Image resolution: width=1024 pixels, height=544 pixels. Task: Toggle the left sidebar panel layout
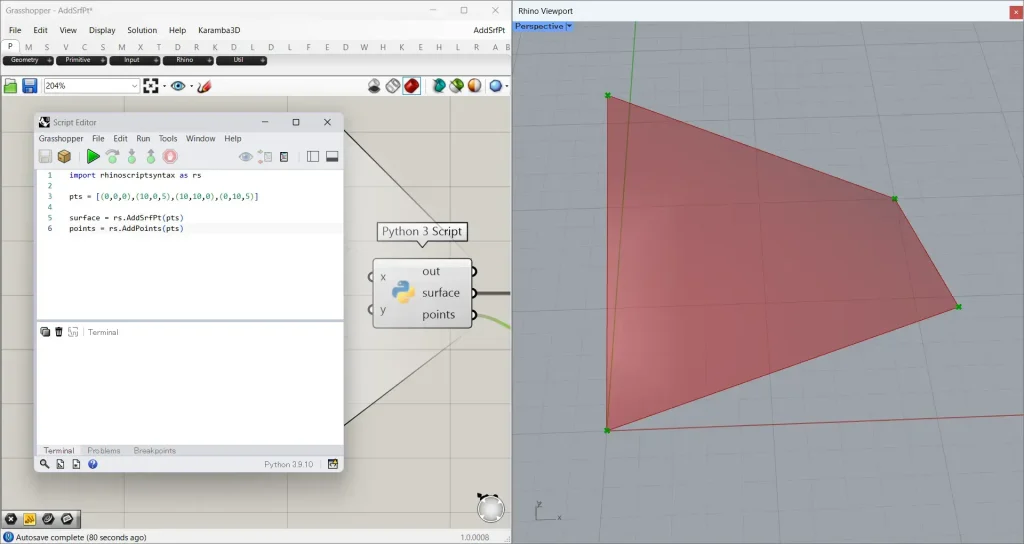click(x=313, y=156)
